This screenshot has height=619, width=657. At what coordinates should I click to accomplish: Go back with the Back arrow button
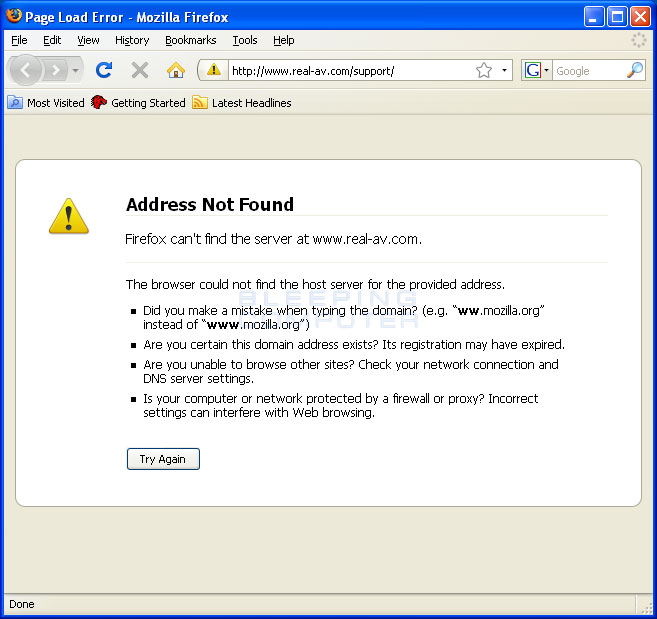[25, 70]
